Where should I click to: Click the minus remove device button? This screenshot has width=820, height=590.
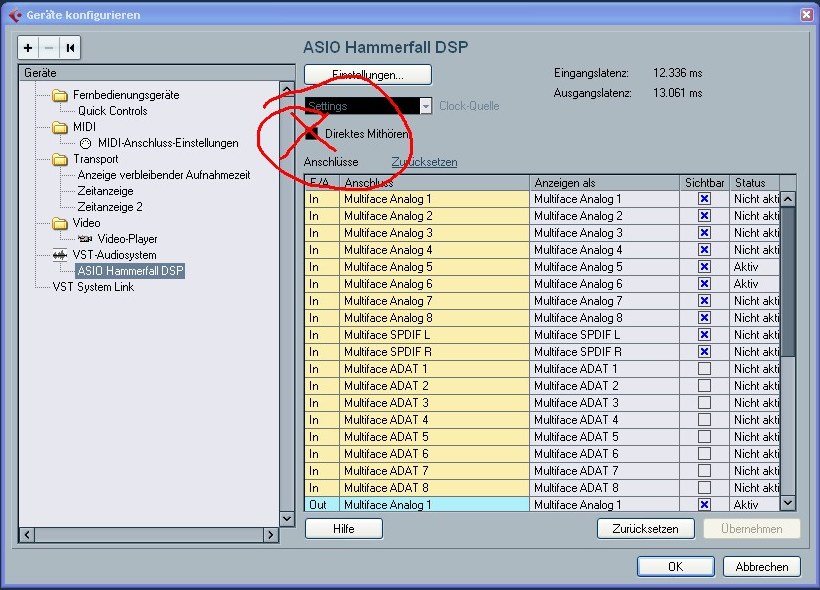[x=49, y=48]
